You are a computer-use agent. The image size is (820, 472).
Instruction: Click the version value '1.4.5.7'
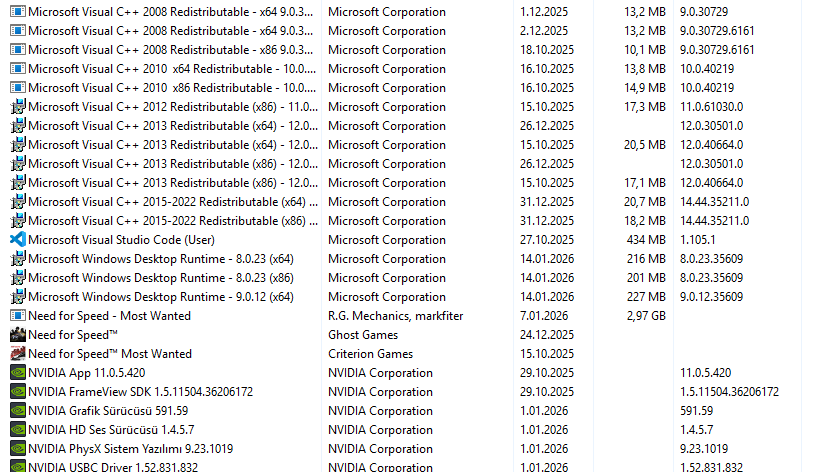(x=697, y=430)
